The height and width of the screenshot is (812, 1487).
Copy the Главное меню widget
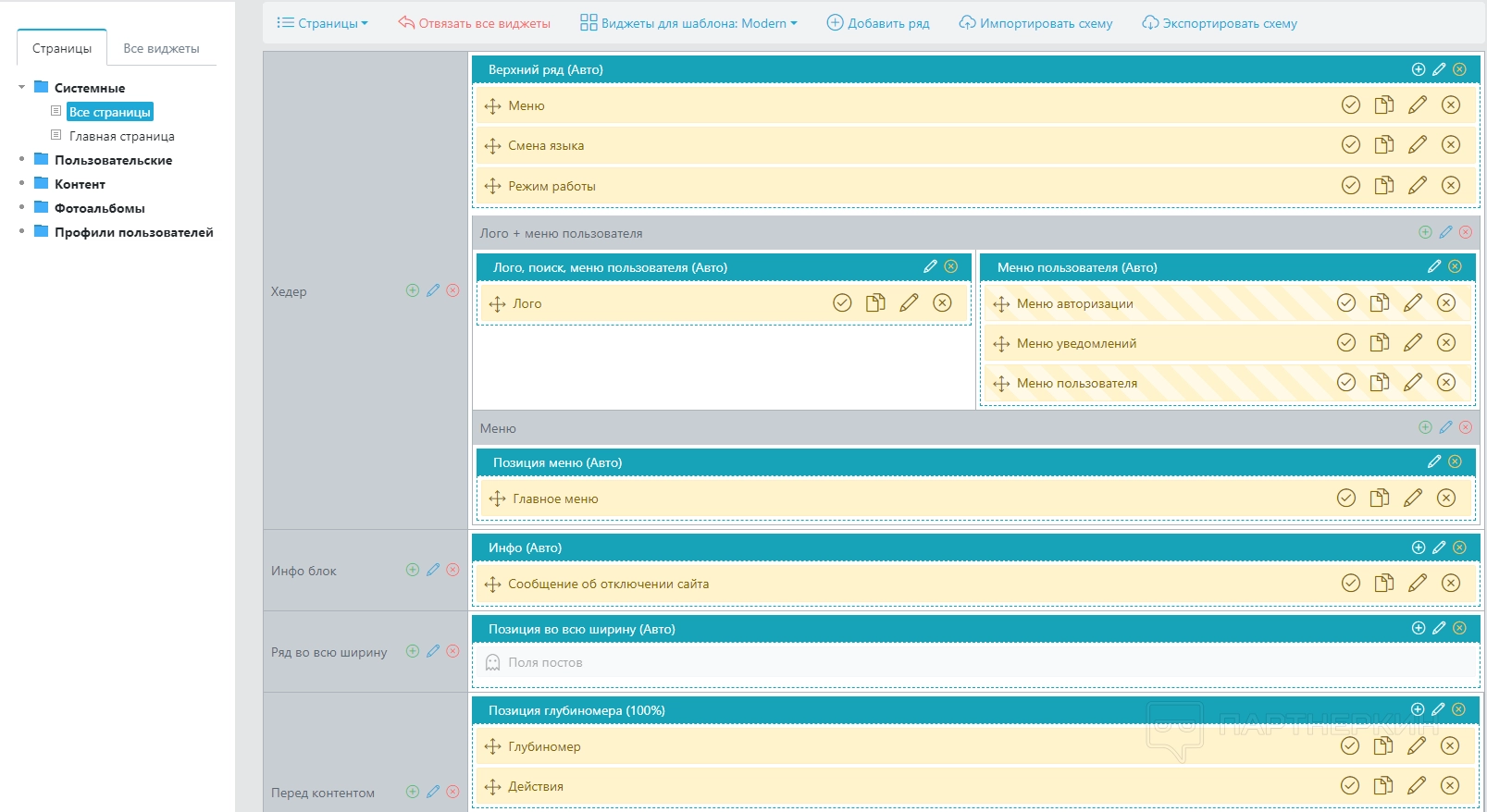[1379, 498]
